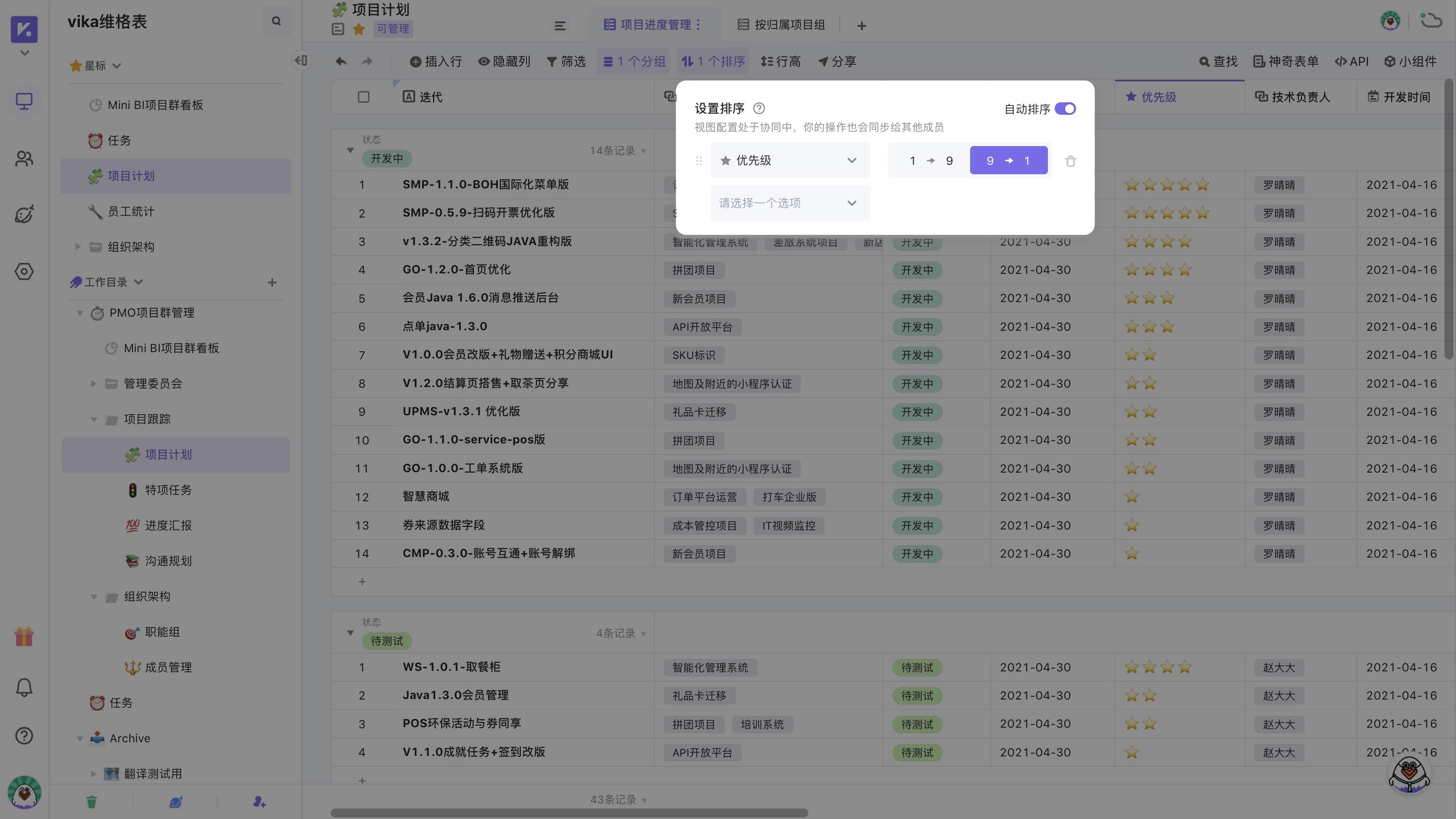
Task: Click the settings hexagon icon in sidebar
Action: point(23,272)
